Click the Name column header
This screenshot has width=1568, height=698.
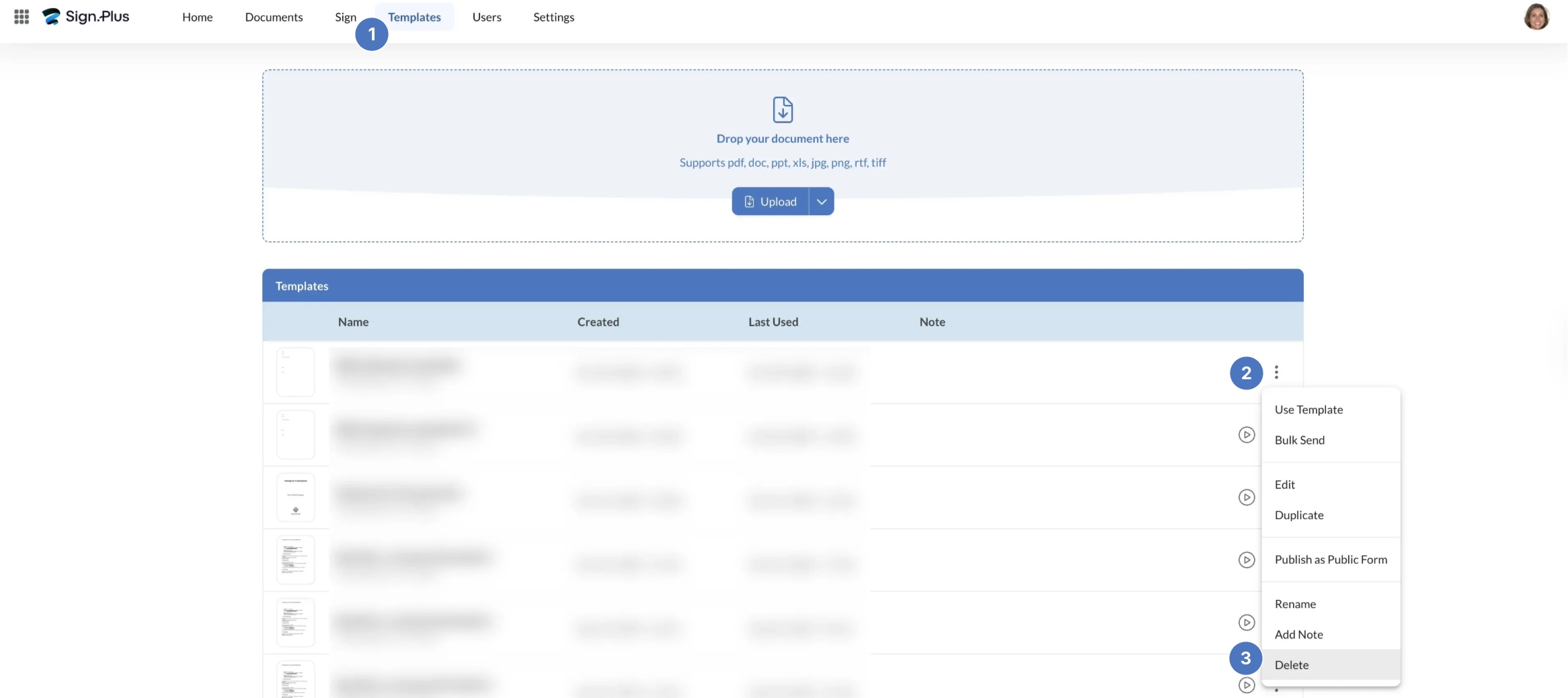click(x=353, y=322)
